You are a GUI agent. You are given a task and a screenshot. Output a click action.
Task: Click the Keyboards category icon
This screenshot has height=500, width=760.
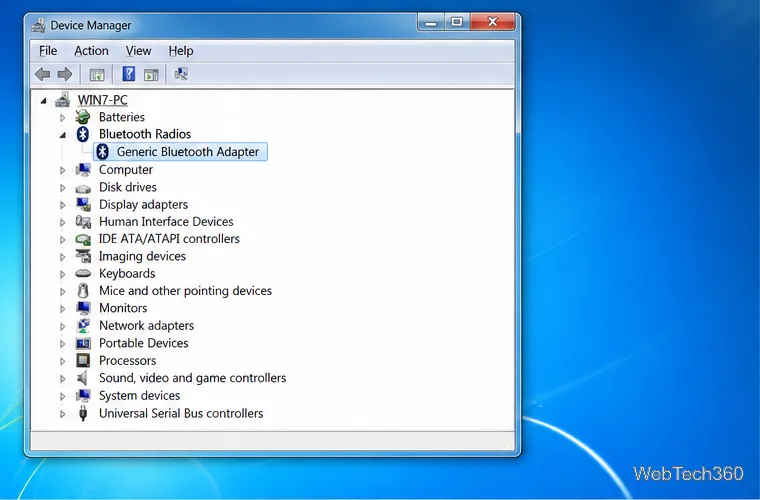[83, 274]
